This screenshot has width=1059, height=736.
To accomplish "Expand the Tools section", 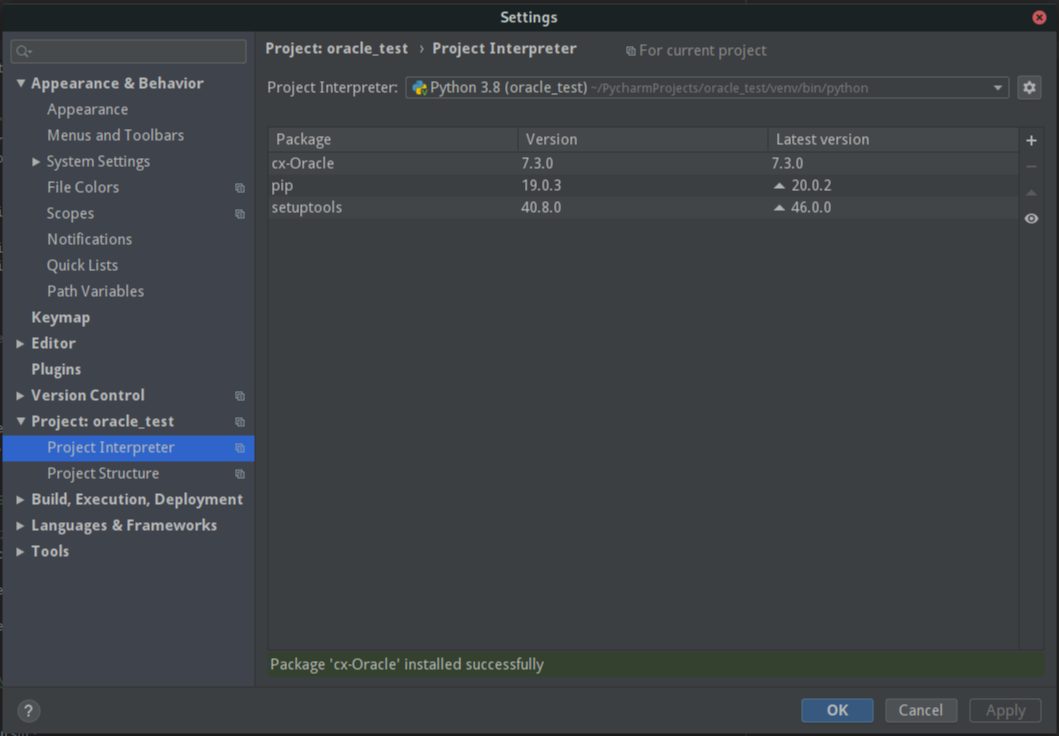I will pos(20,552).
